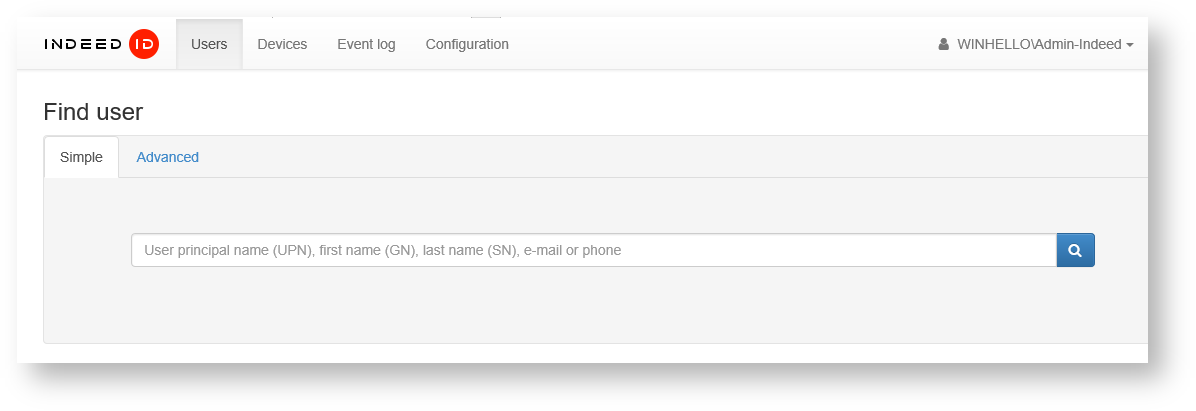Go to the Devices page
This screenshot has width=1196, height=411.
[282, 44]
